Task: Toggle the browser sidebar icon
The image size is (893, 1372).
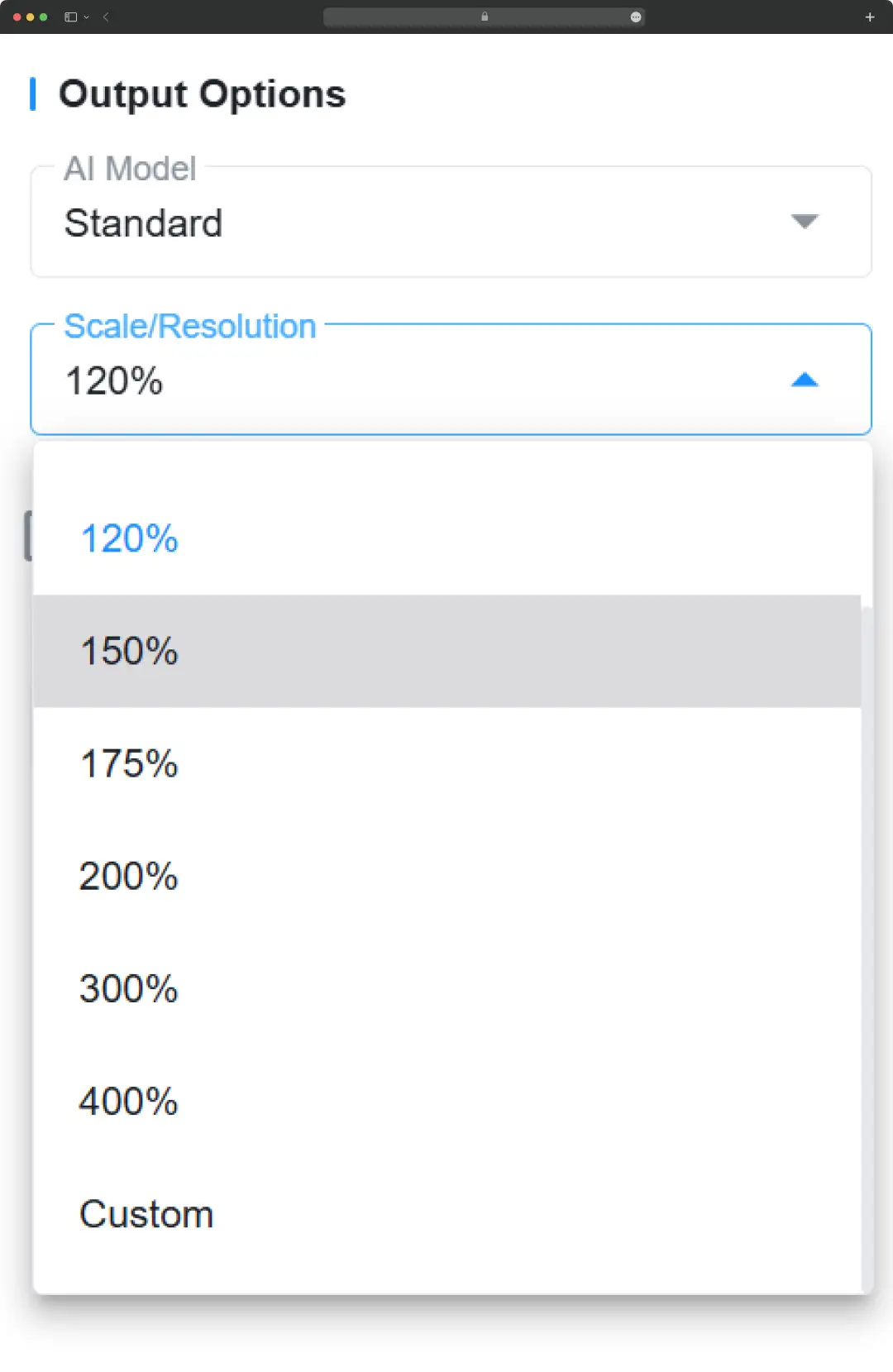Action: pos(70,17)
